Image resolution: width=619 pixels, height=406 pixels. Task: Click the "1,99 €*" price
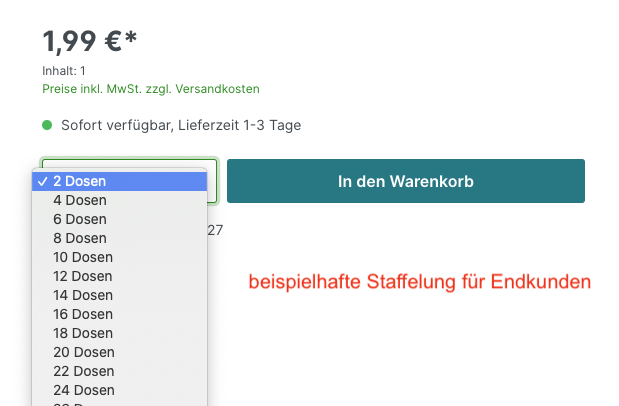(x=90, y=42)
